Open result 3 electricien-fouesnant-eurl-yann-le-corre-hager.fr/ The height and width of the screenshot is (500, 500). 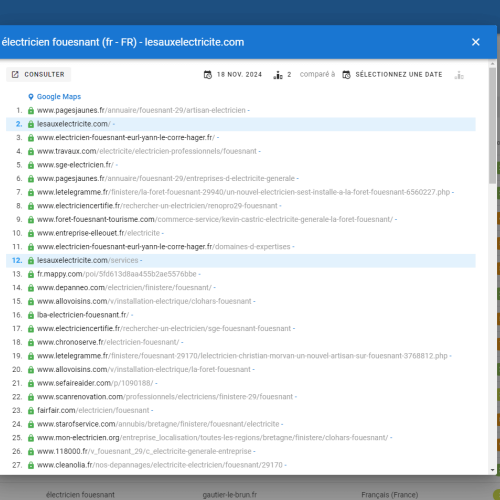126,138
